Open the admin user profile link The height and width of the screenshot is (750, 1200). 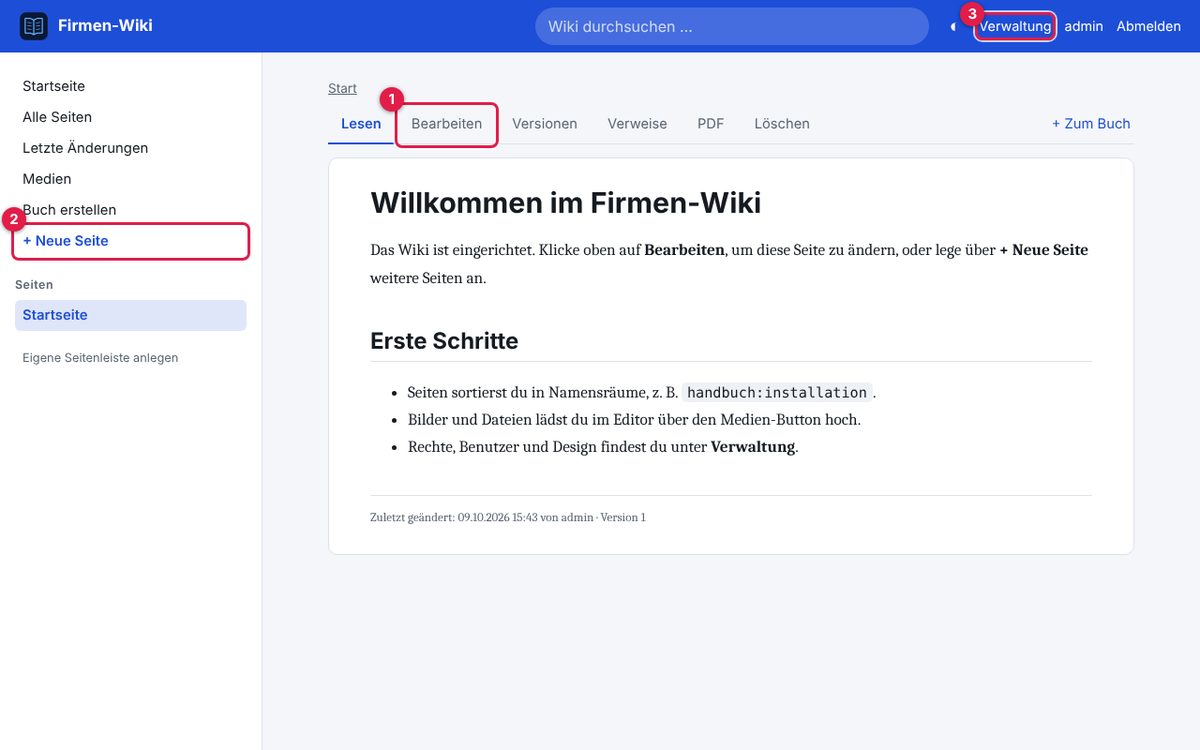click(1084, 26)
